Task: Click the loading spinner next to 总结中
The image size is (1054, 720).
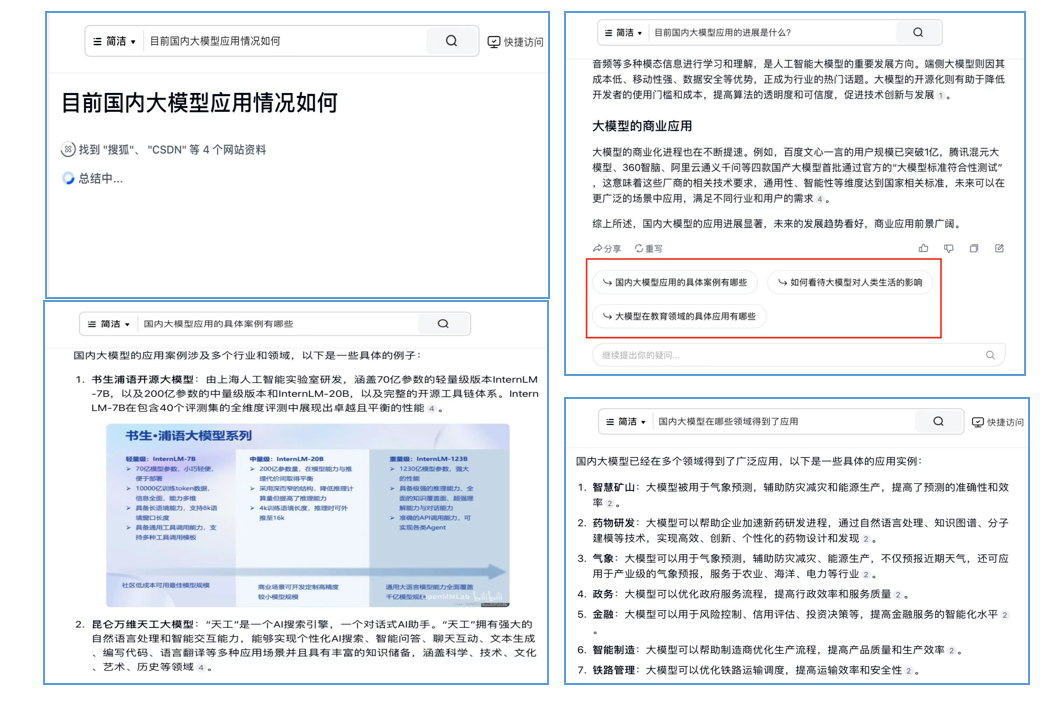Action: (68, 178)
